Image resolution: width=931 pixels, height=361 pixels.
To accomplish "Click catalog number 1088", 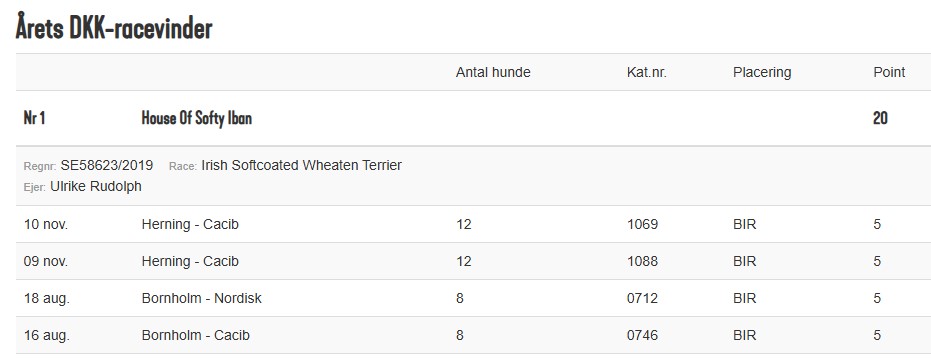I will pos(642,261).
